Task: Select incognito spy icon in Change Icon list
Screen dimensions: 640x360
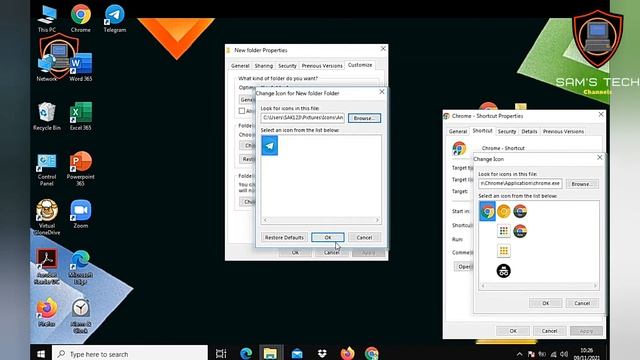Action: pos(503,271)
